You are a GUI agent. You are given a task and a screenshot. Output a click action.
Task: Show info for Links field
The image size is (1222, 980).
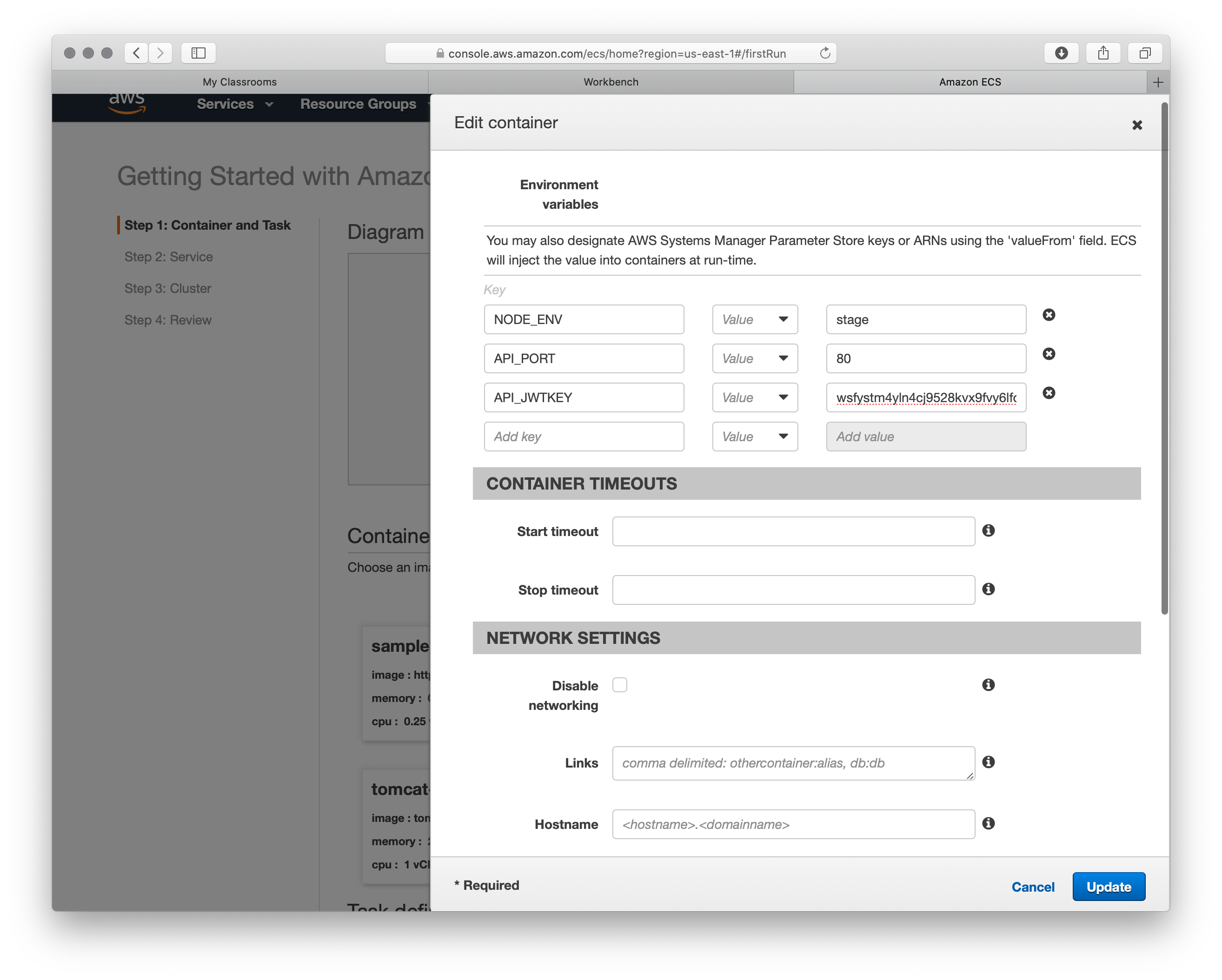pos(989,762)
